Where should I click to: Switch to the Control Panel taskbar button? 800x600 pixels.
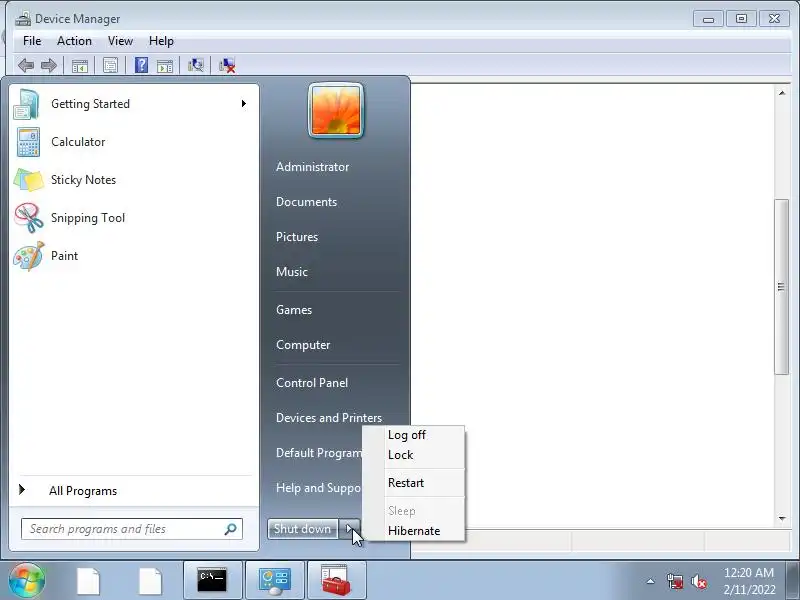275,581
